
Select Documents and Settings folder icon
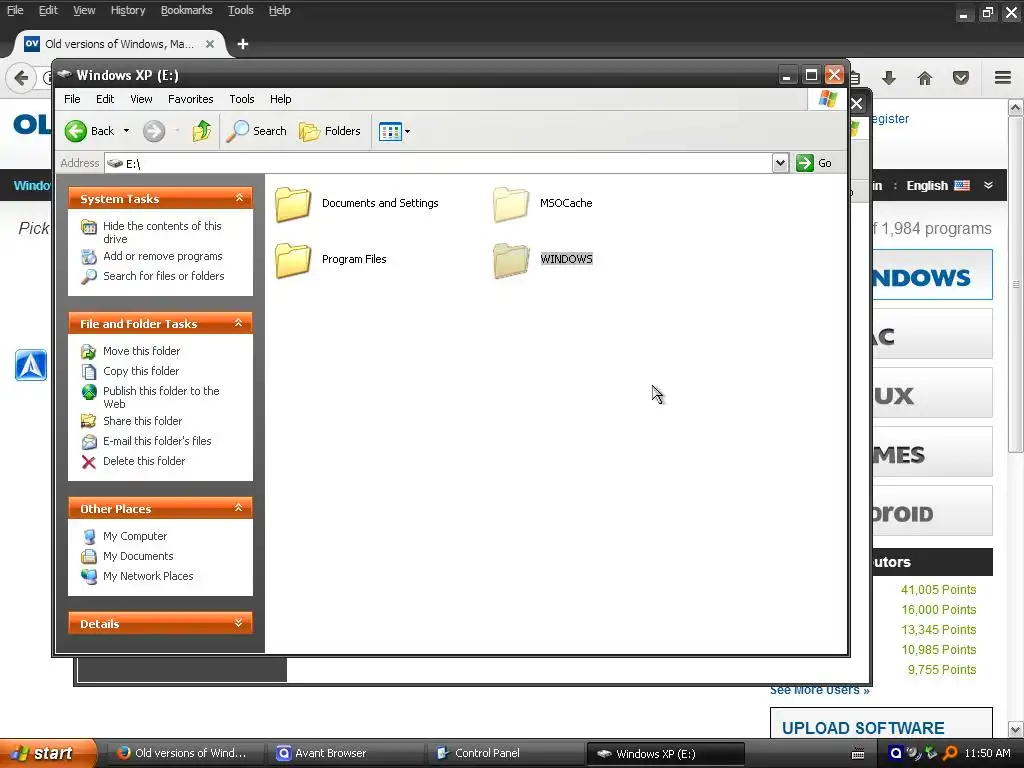click(x=293, y=204)
